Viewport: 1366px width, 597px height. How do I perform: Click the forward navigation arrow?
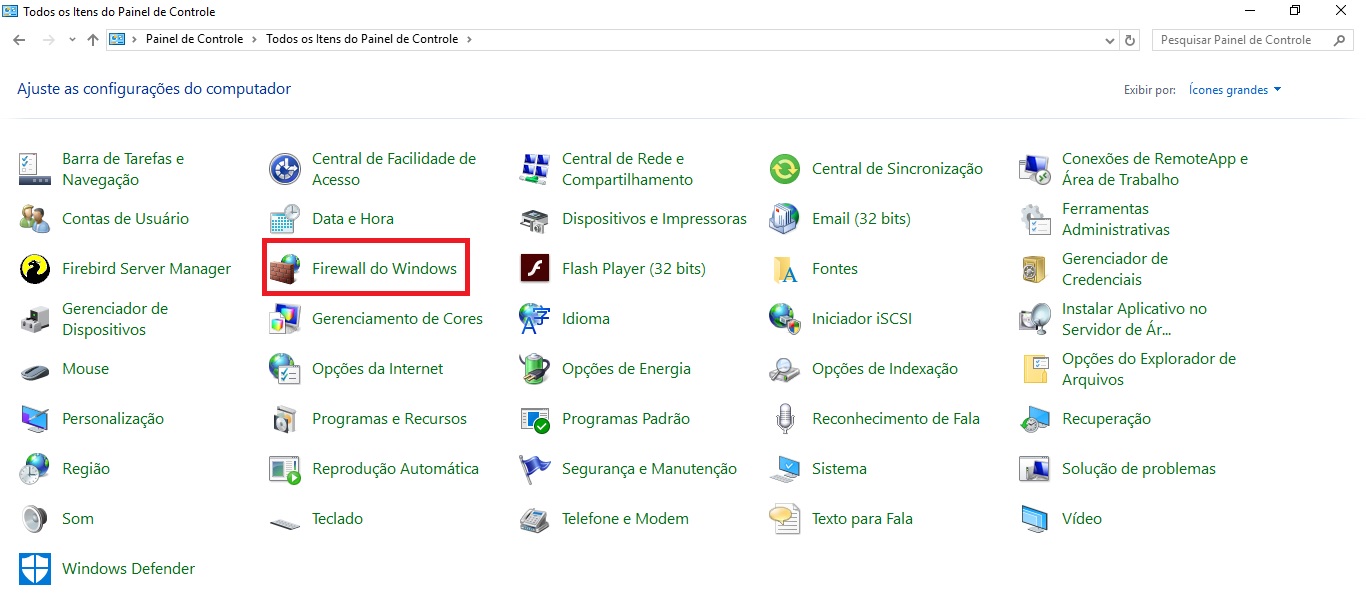48,40
